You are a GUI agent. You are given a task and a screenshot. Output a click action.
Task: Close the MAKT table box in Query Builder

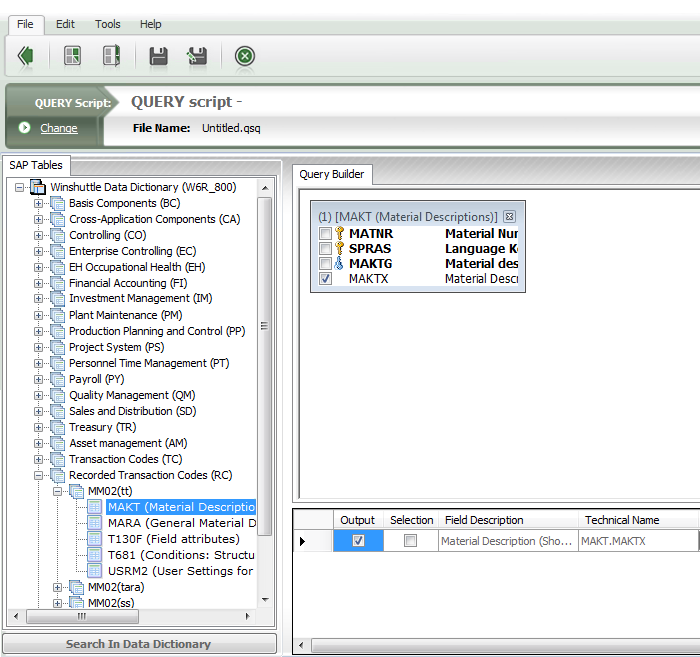click(x=509, y=216)
